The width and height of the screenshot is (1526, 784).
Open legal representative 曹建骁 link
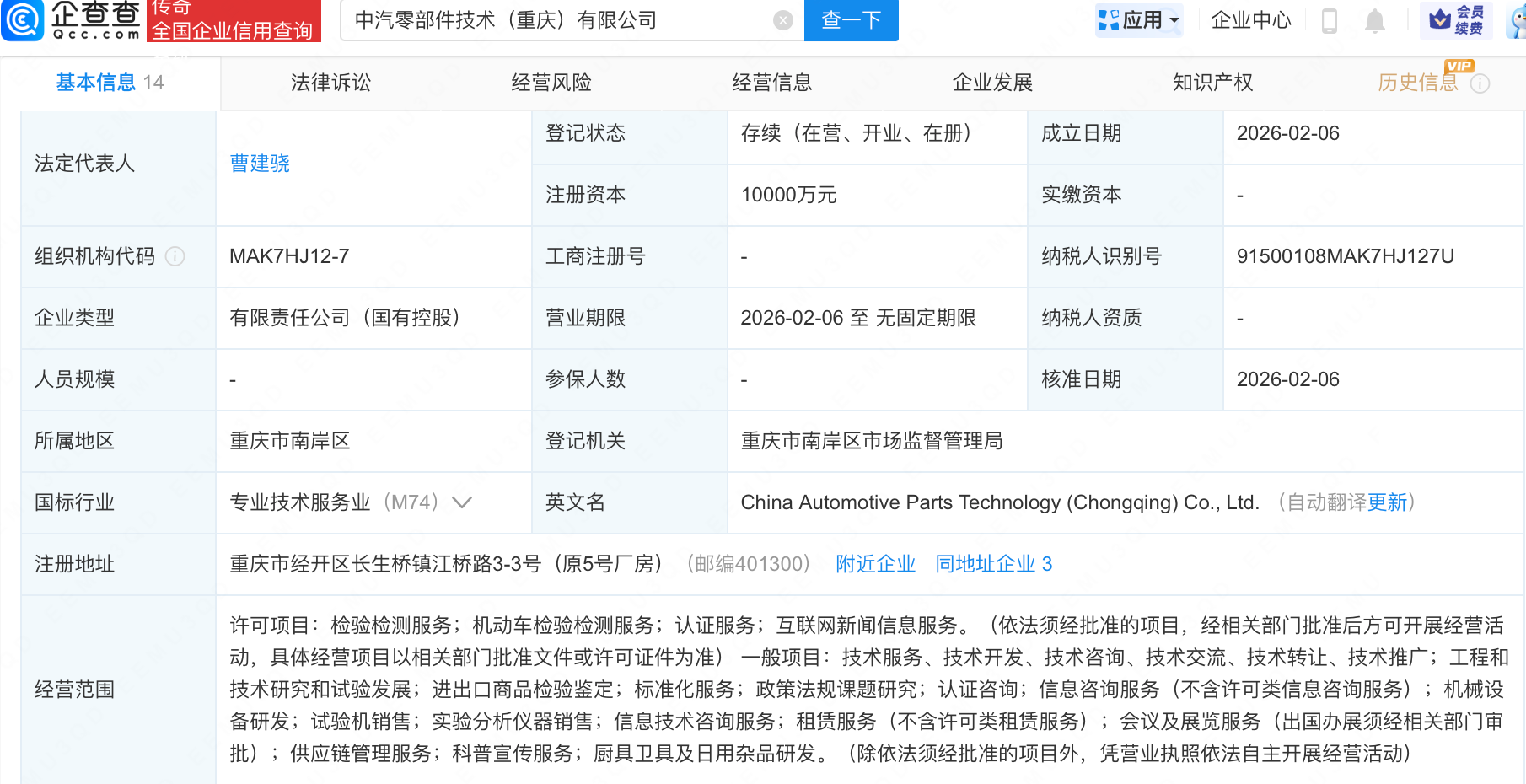(260, 164)
